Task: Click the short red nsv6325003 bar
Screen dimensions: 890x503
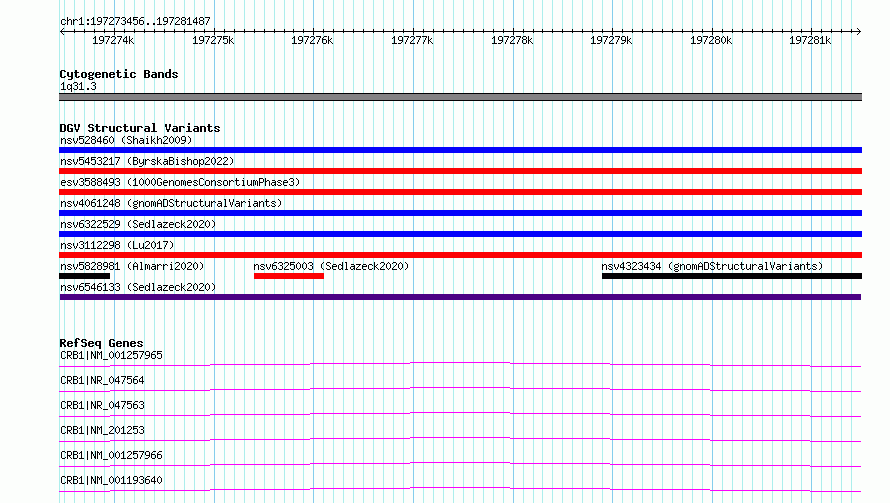Action: [289, 276]
